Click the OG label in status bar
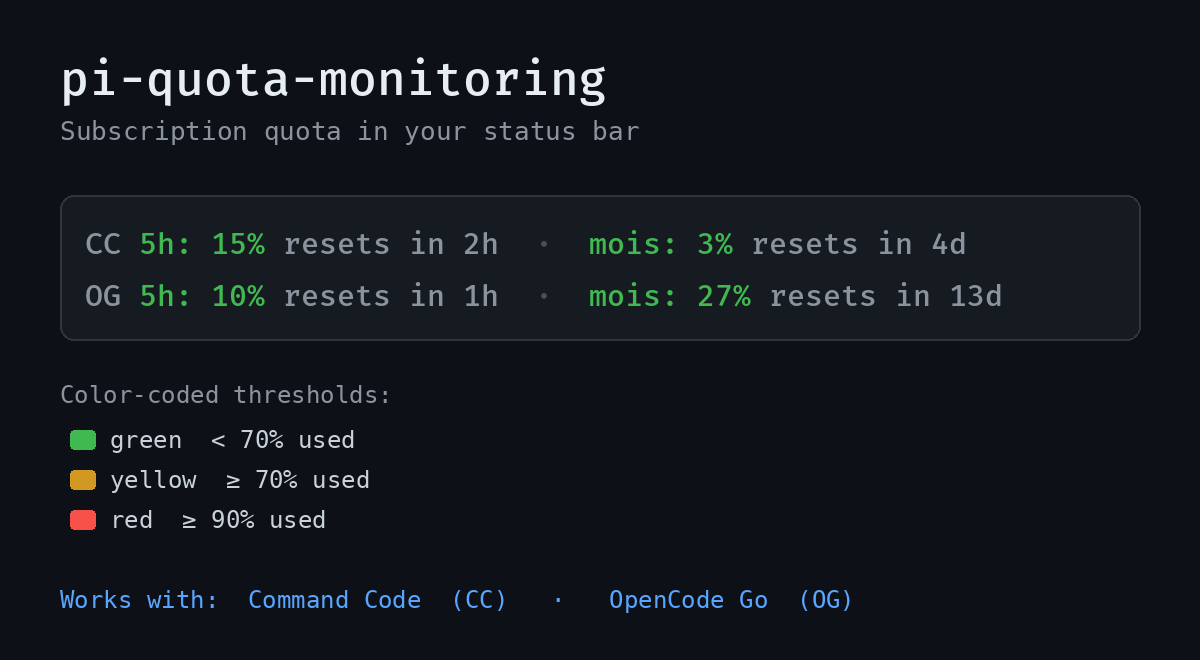The image size is (1200, 660). click(103, 297)
